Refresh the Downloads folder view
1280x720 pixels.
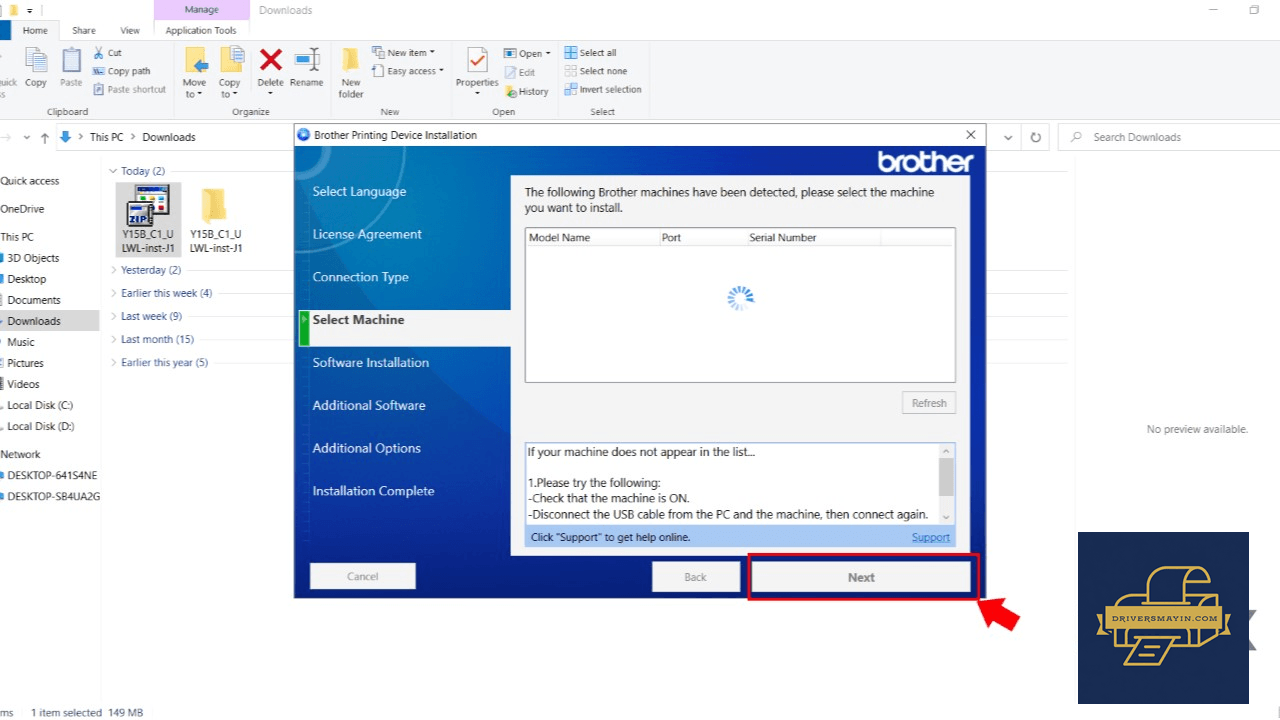(x=1036, y=137)
